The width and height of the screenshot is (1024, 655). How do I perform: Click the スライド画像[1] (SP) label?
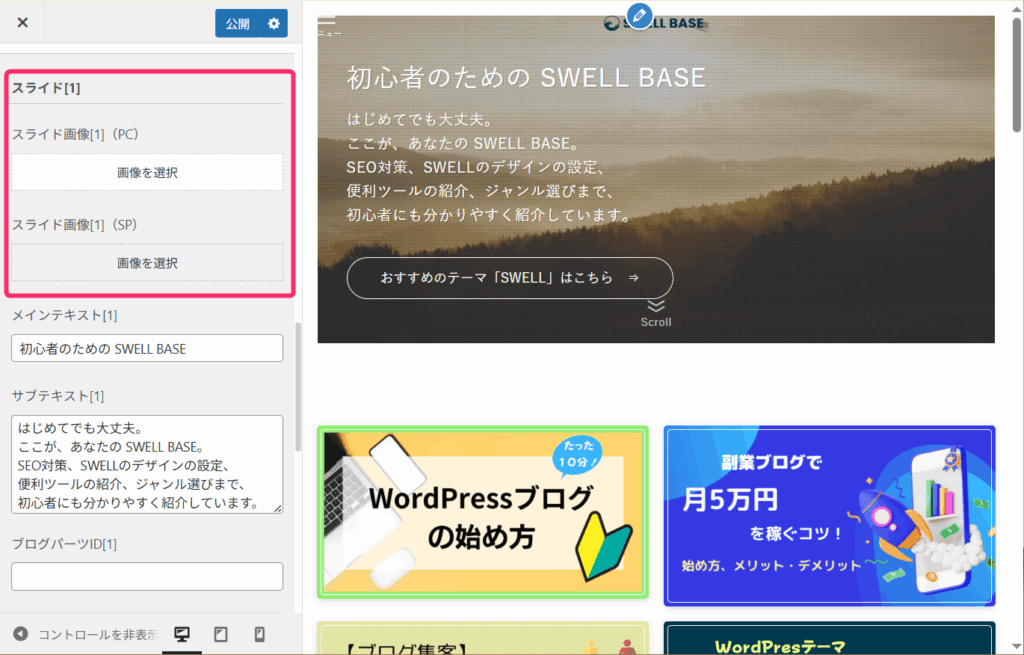[x=75, y=225]
